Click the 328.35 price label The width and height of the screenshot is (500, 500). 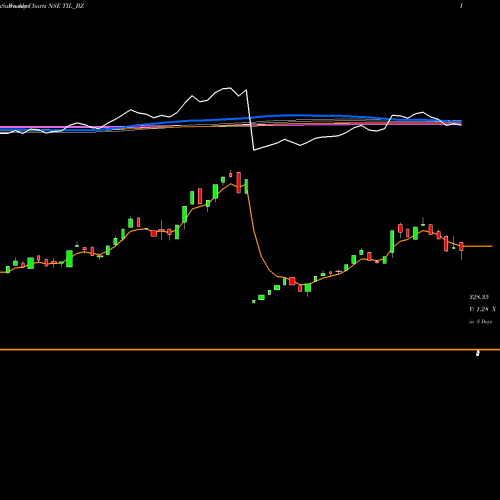click(479, 297)
